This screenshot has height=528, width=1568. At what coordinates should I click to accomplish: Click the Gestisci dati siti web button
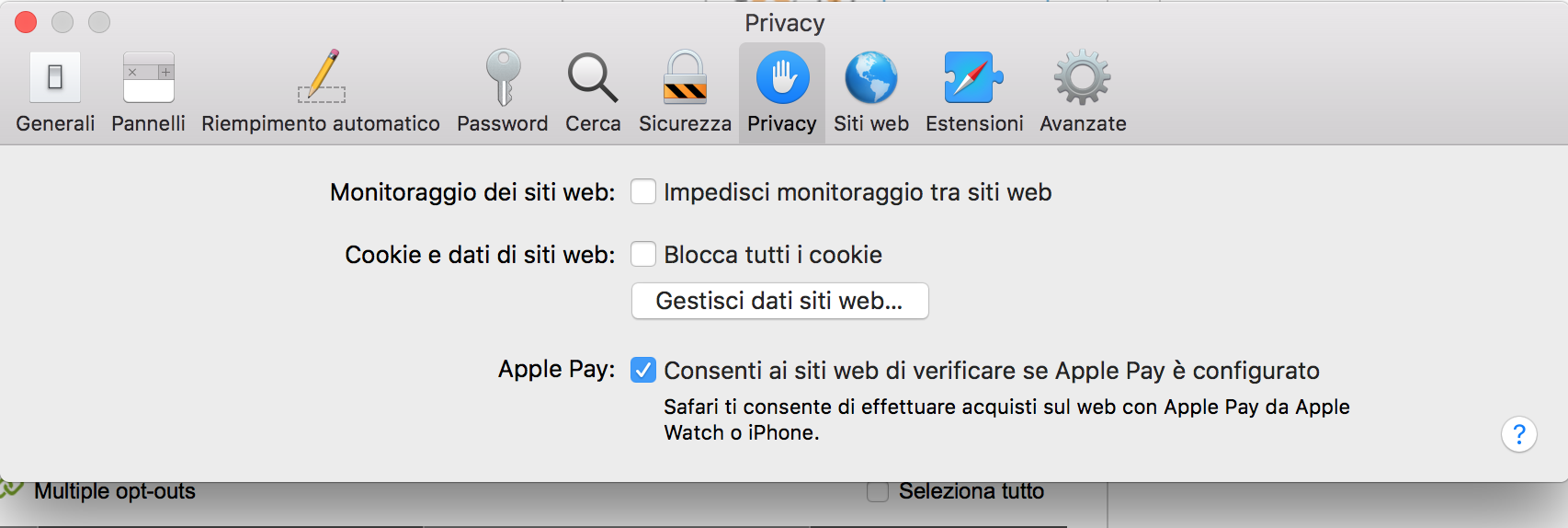tap(779, 301)
